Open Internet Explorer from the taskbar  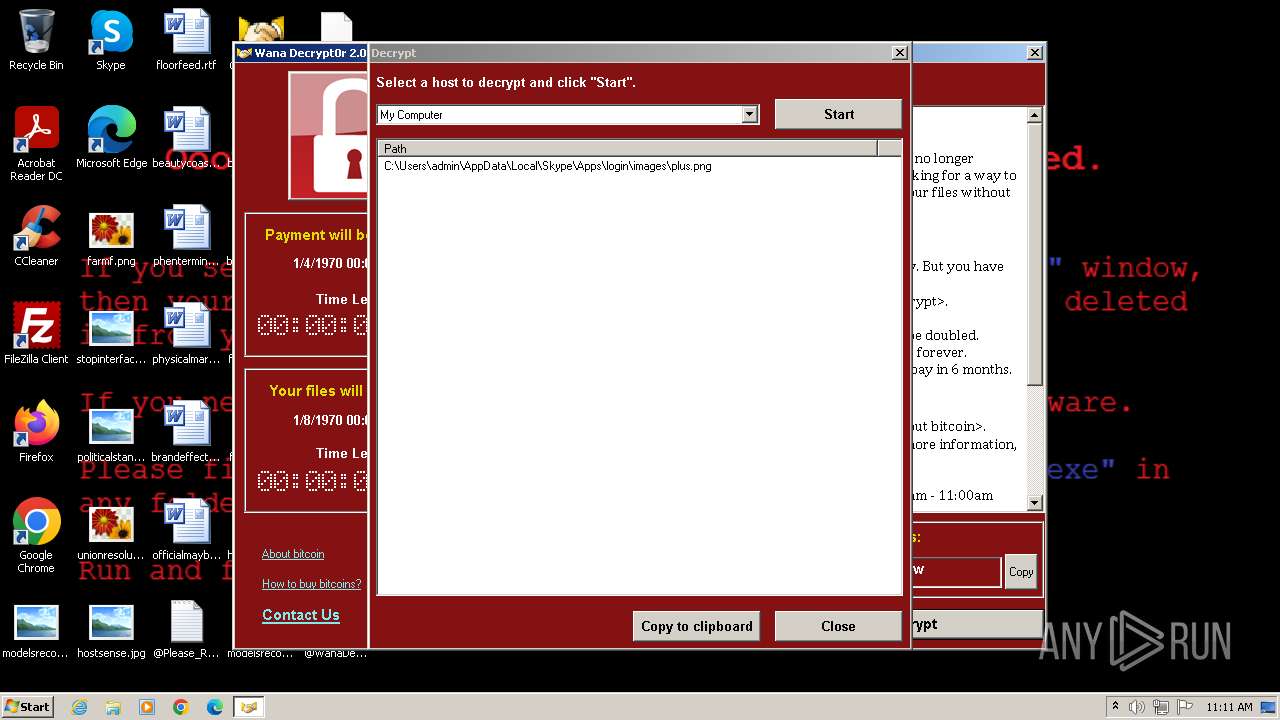(79, 707)
